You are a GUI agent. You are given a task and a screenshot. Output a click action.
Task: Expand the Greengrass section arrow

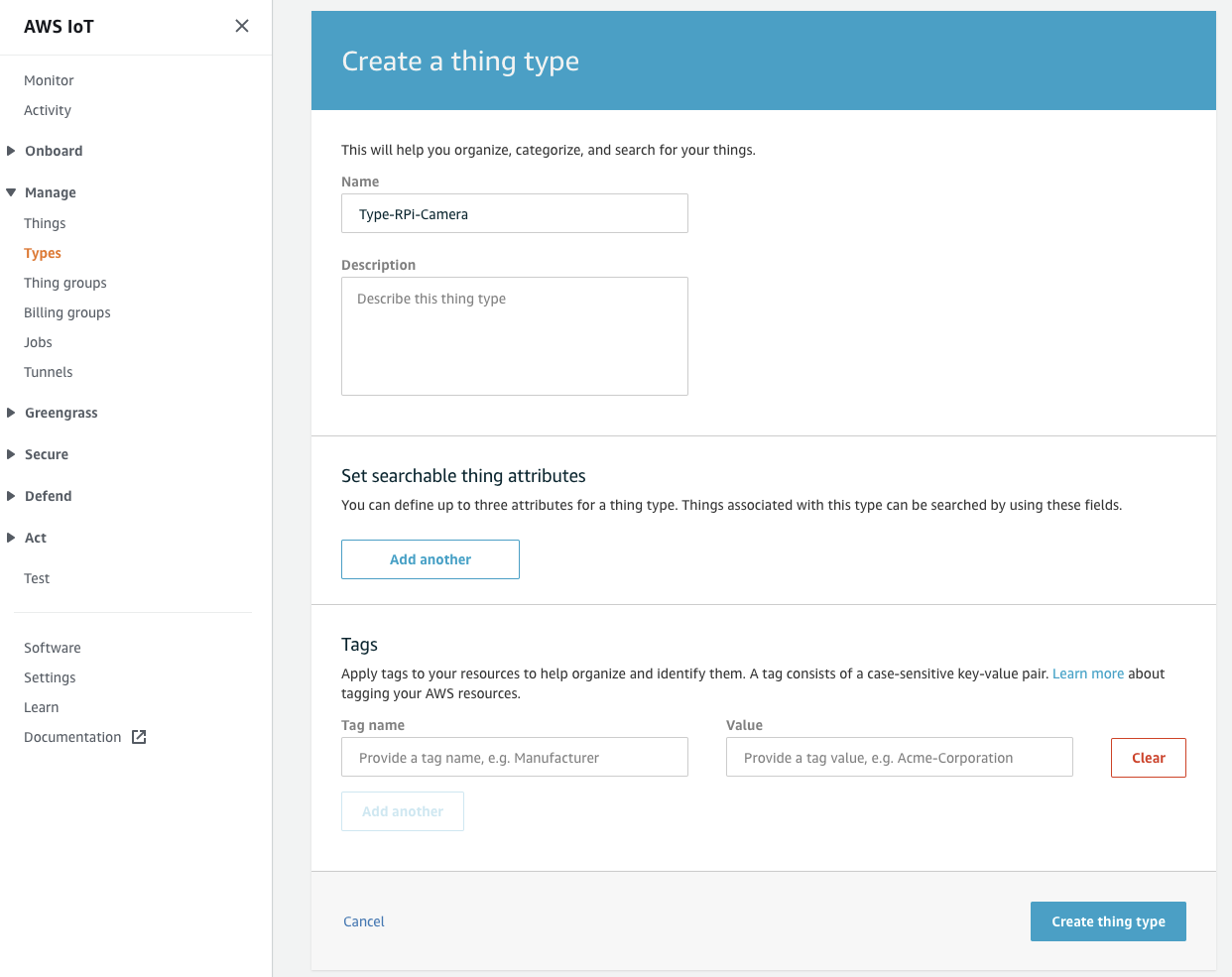click(x=11, y=413)
